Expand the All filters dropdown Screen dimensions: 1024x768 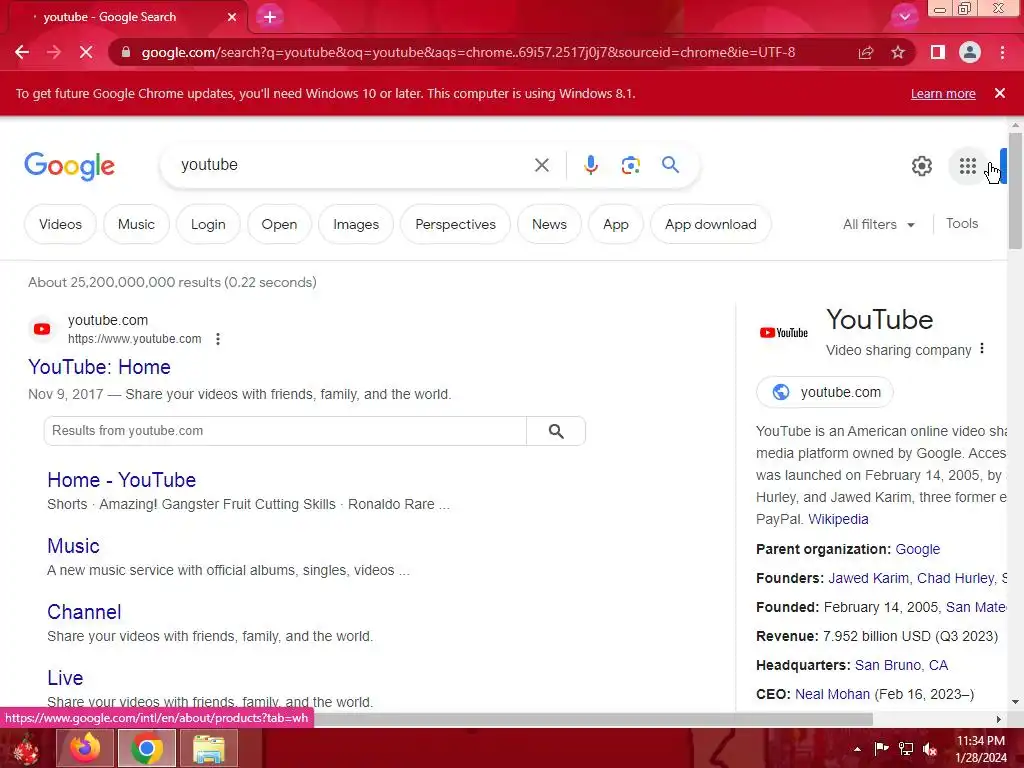(x=878, y=224)
